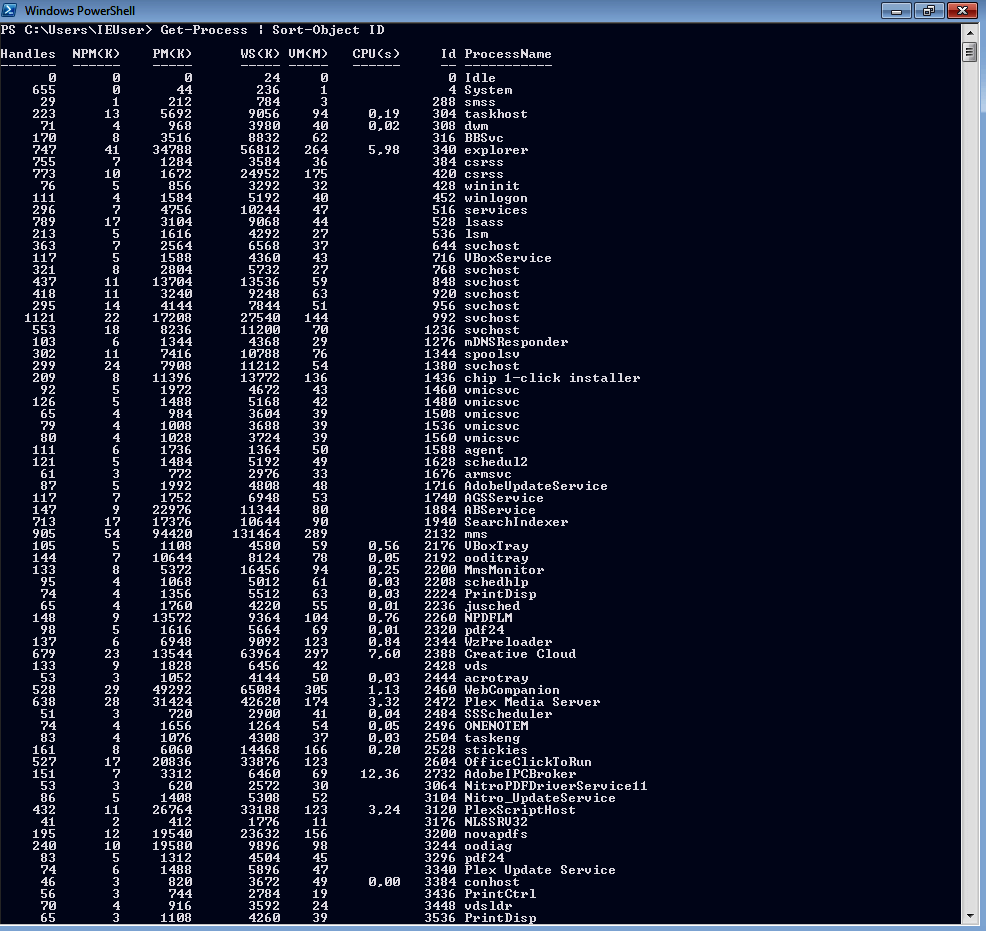The height and width of the screenshot is (931, 986).
Task: Click the scroll up arrow
Action: pos(969,32)
